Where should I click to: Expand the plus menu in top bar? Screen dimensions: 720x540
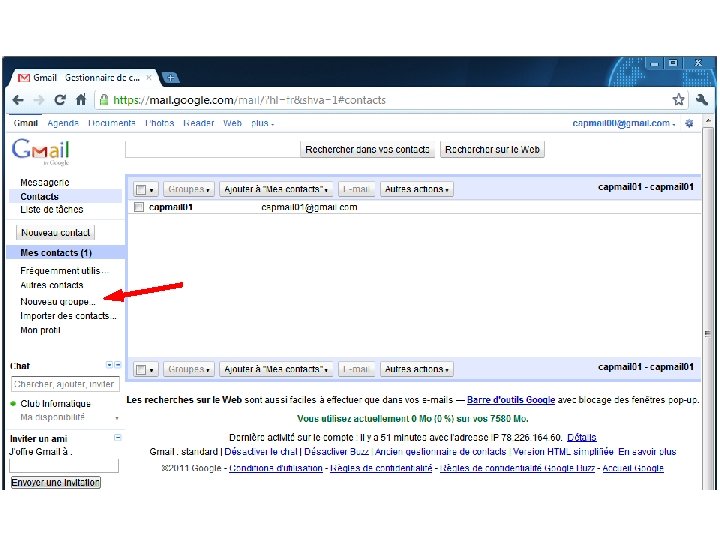tap(262, 123)
